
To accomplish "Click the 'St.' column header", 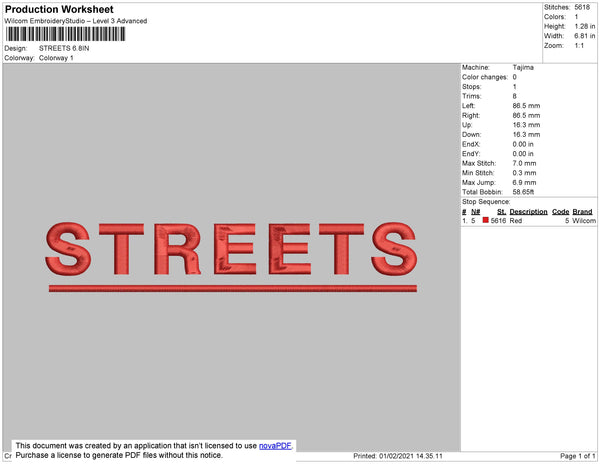I will click(501, 212).
